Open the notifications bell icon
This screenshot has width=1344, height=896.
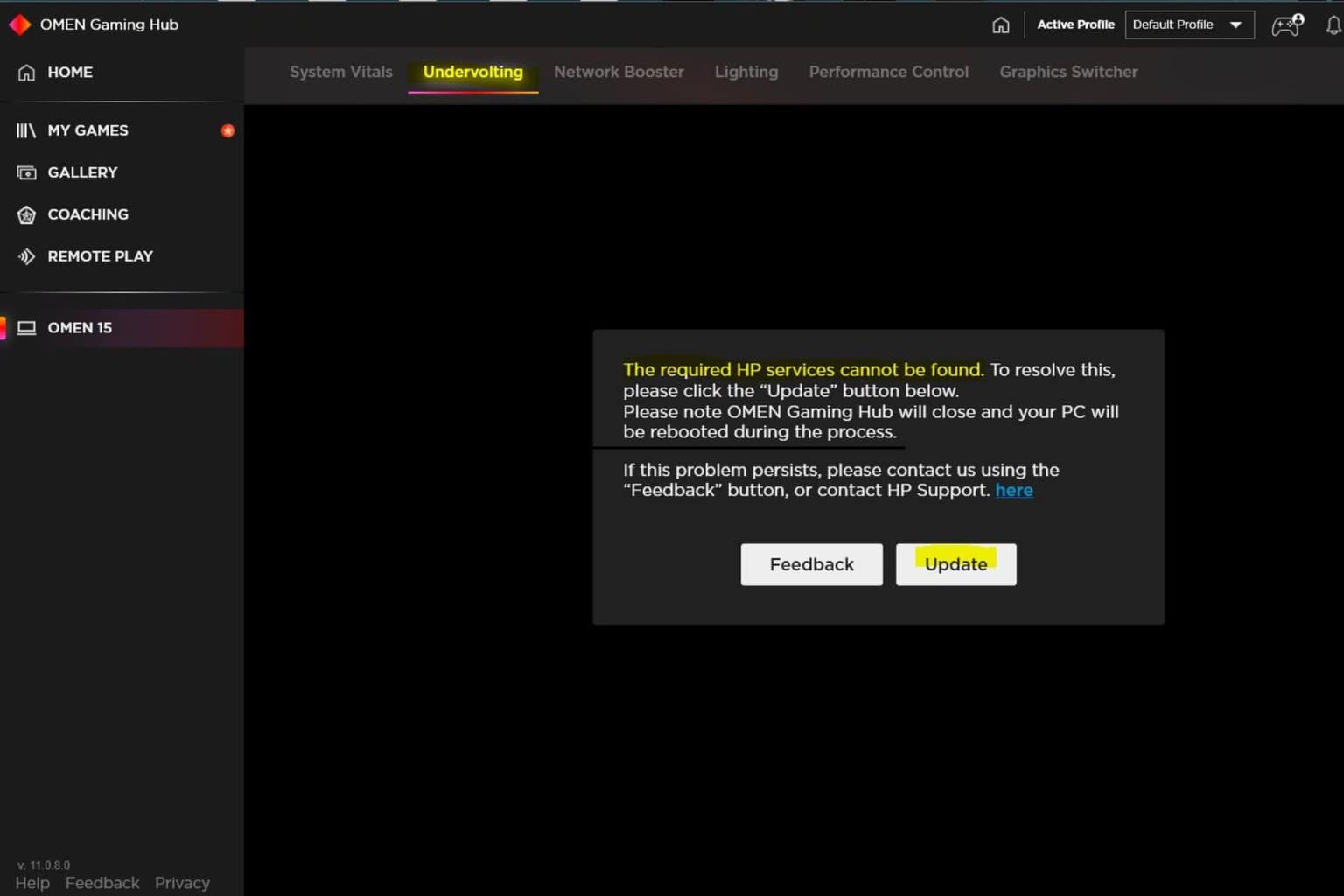coord(1333,25)
